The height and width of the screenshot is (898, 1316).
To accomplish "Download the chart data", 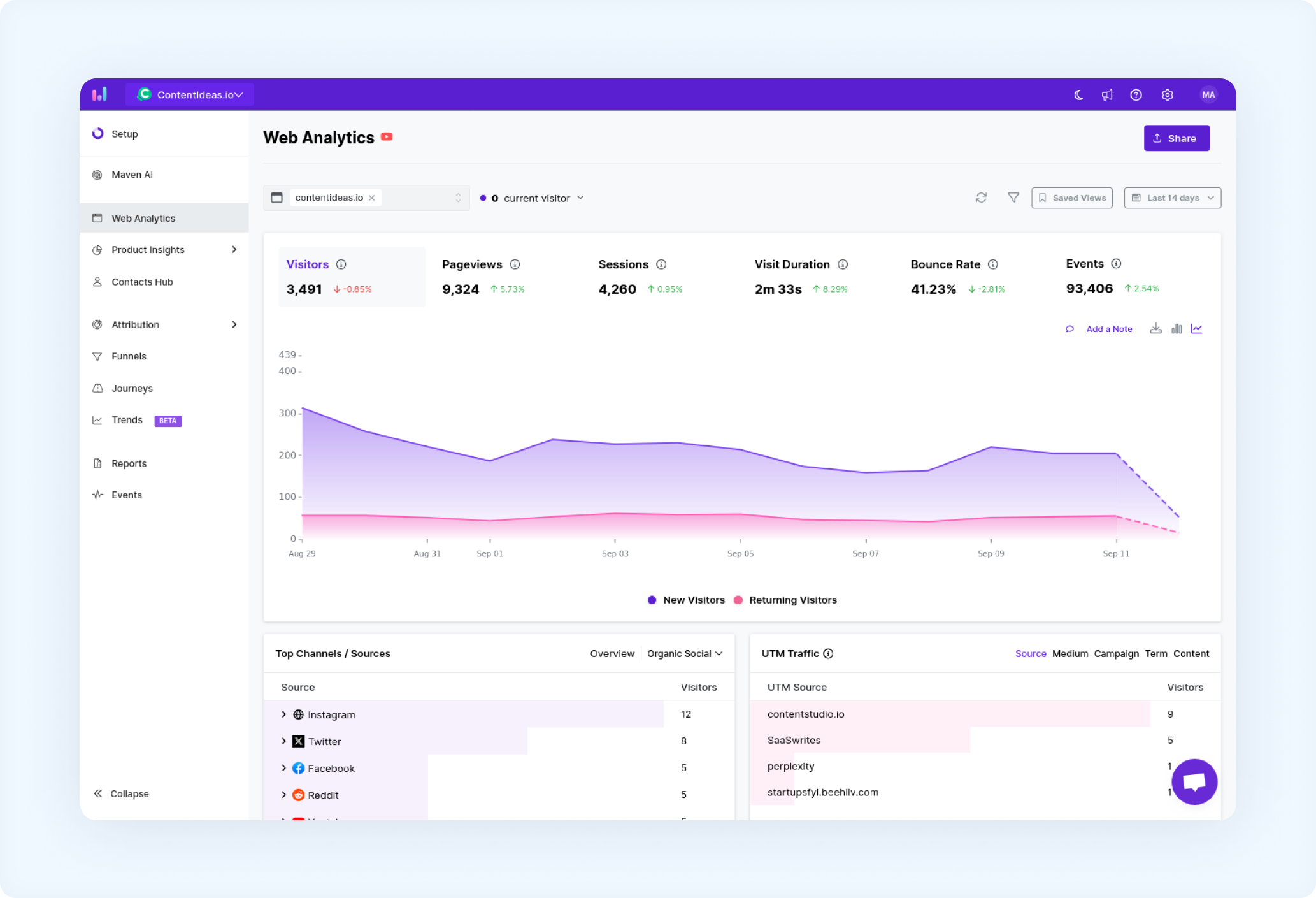I will 1155,329.
